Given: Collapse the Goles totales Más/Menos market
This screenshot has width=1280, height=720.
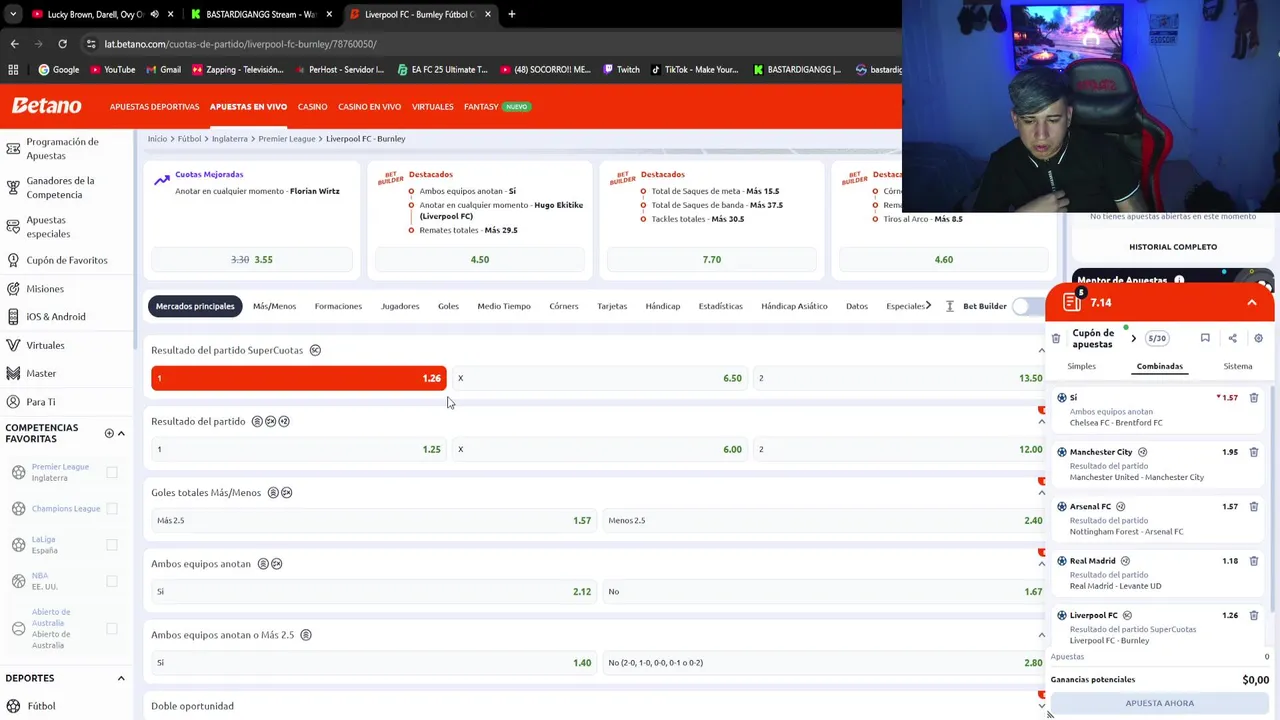Looking at the screenshot, I should (1041, 492).
